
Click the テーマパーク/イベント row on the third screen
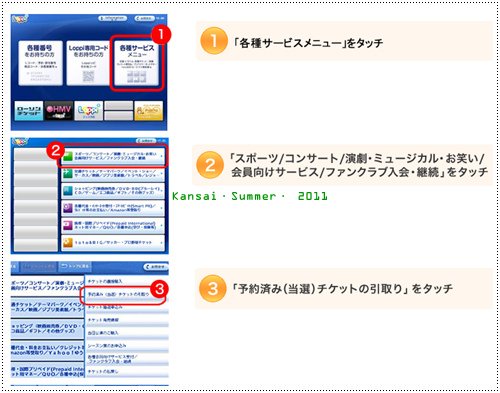point(47,307)
